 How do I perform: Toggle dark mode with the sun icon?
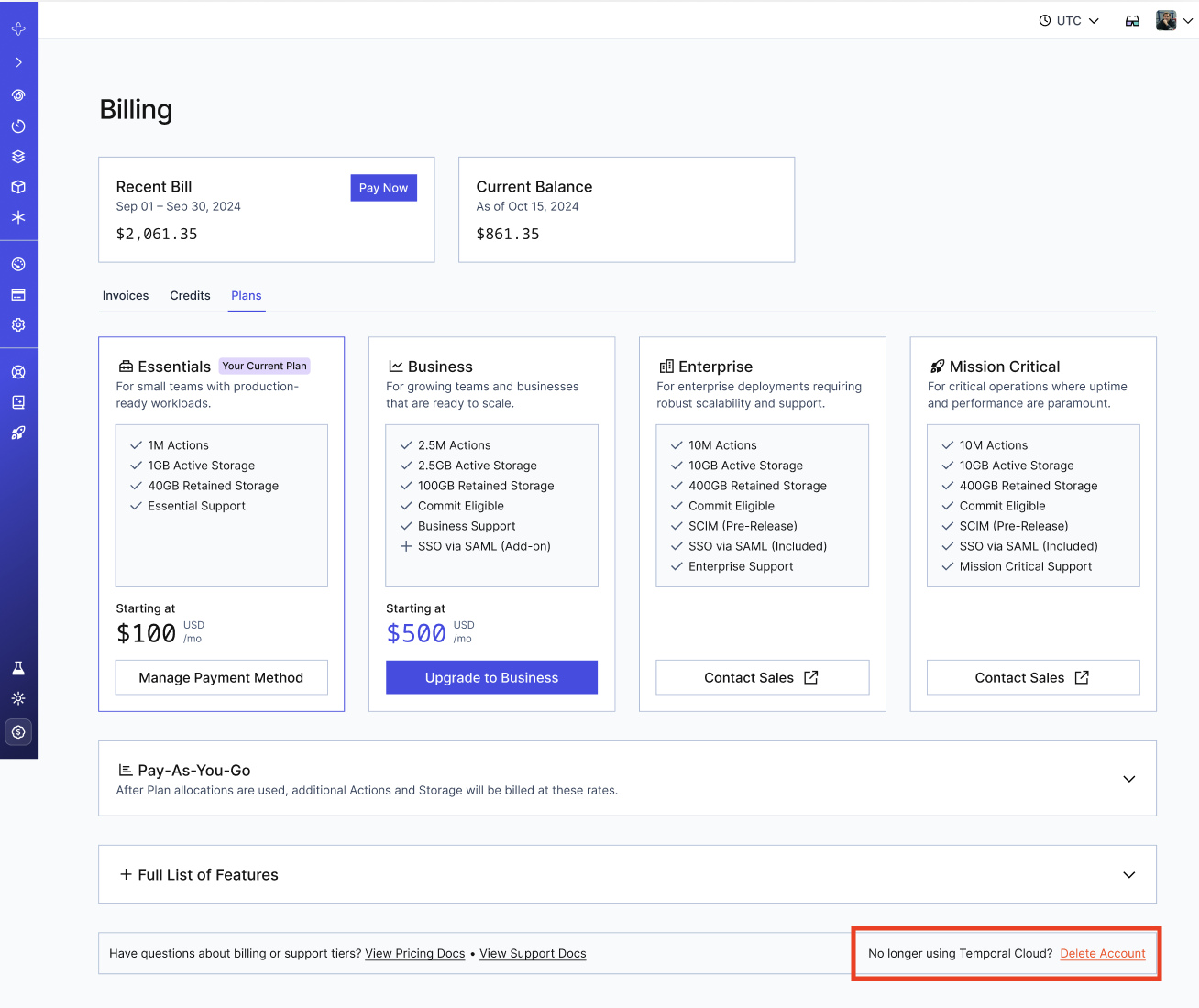tap(18, 697)
